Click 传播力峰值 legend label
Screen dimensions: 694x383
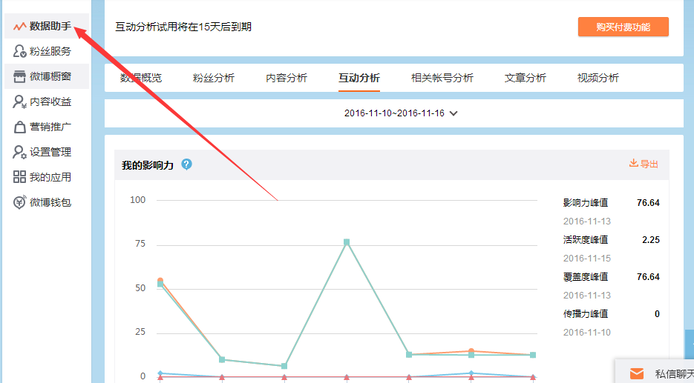[x=586, y=314]
